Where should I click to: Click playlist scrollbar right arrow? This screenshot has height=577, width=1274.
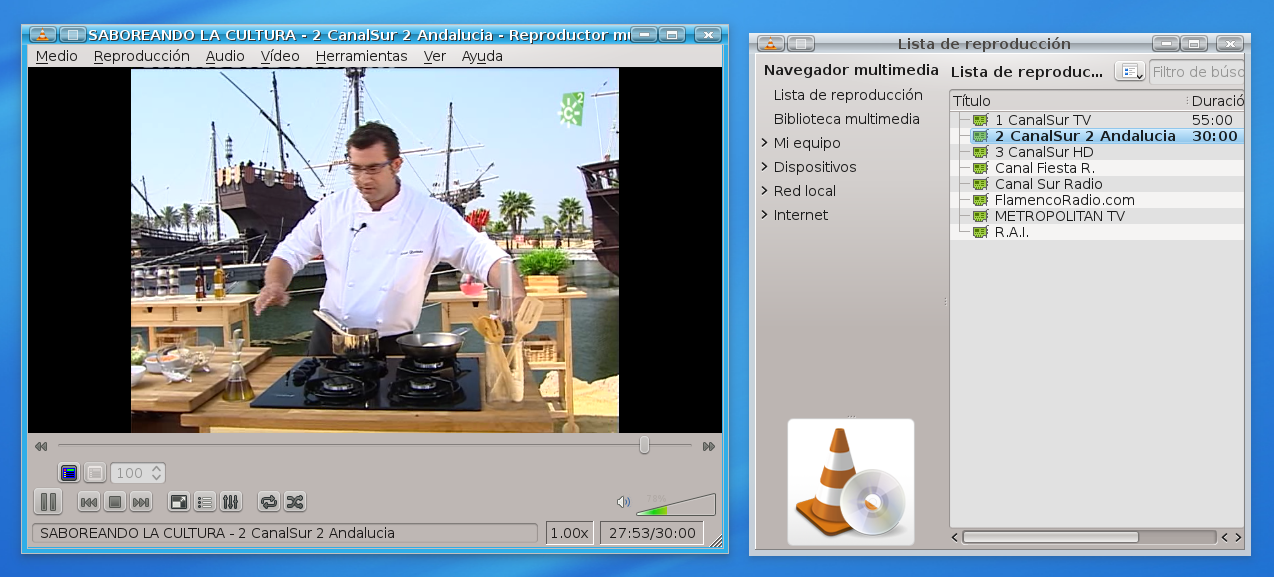(1238, 537)
